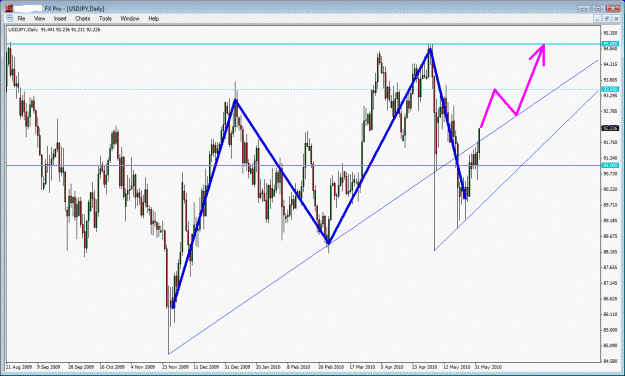Image resolution: width=625 pixels, height=376 pixels.
Task: Click the 17 Mar 2010 date label
Action: (362, 367)
